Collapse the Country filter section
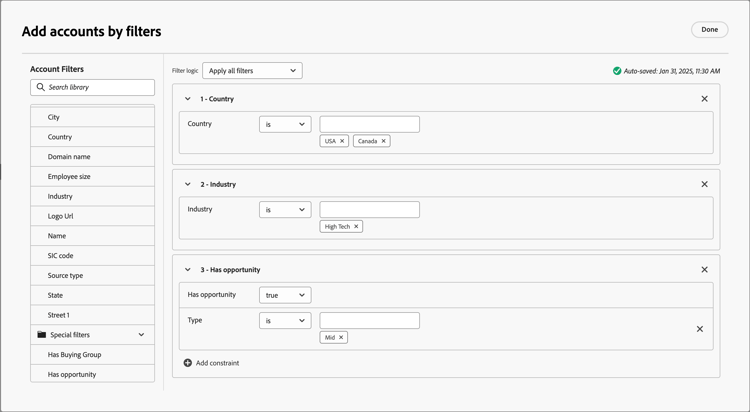750x412 pixels. point(188,99)
